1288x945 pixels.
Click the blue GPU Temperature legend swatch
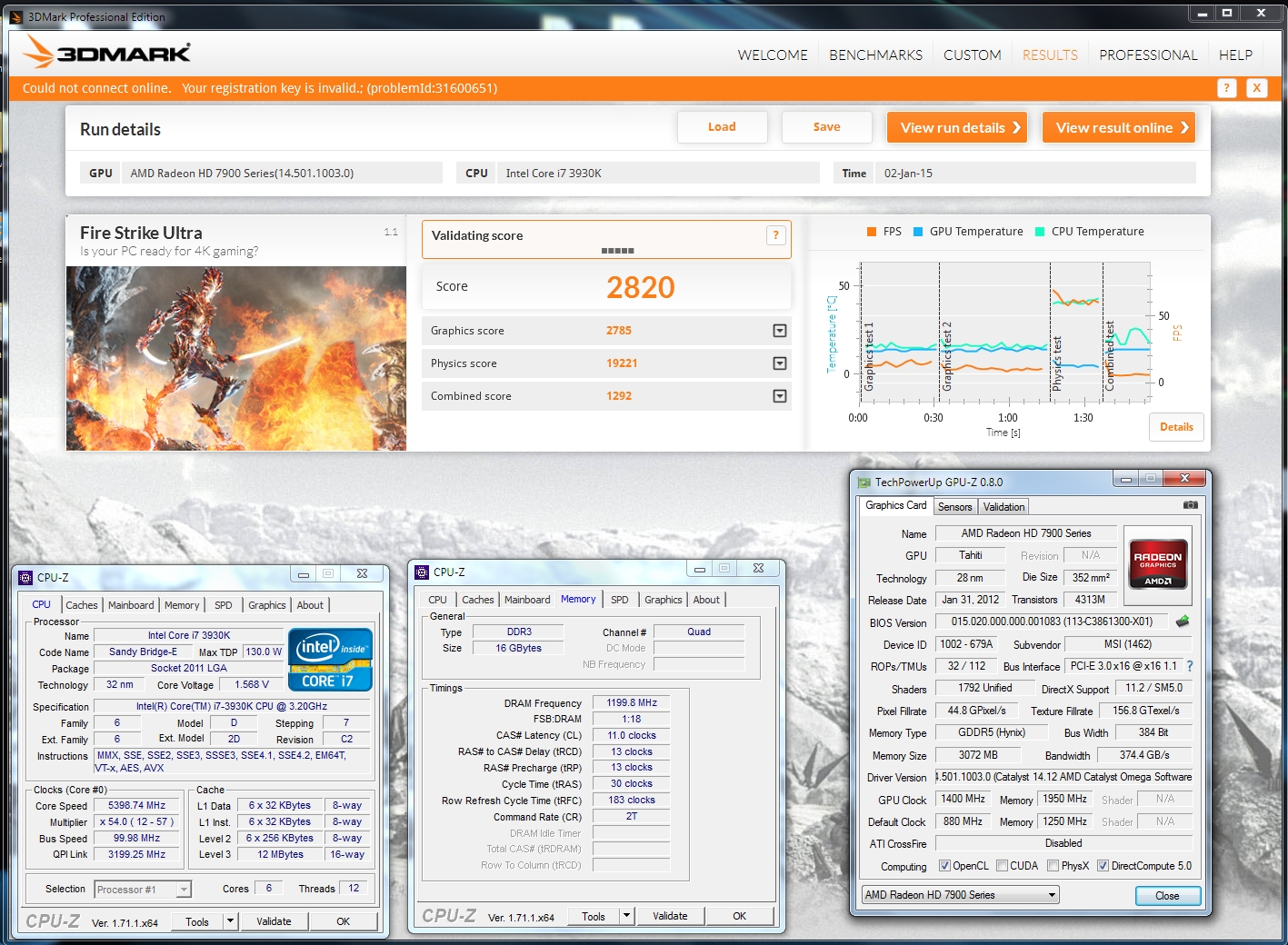coord(918,232)
